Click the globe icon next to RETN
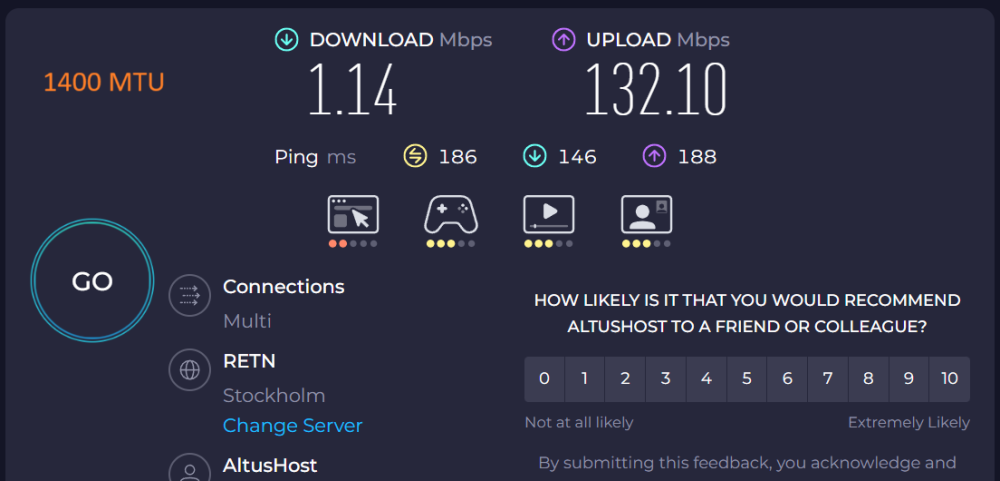Viewport: 1000px width, 481px height. 189,370
